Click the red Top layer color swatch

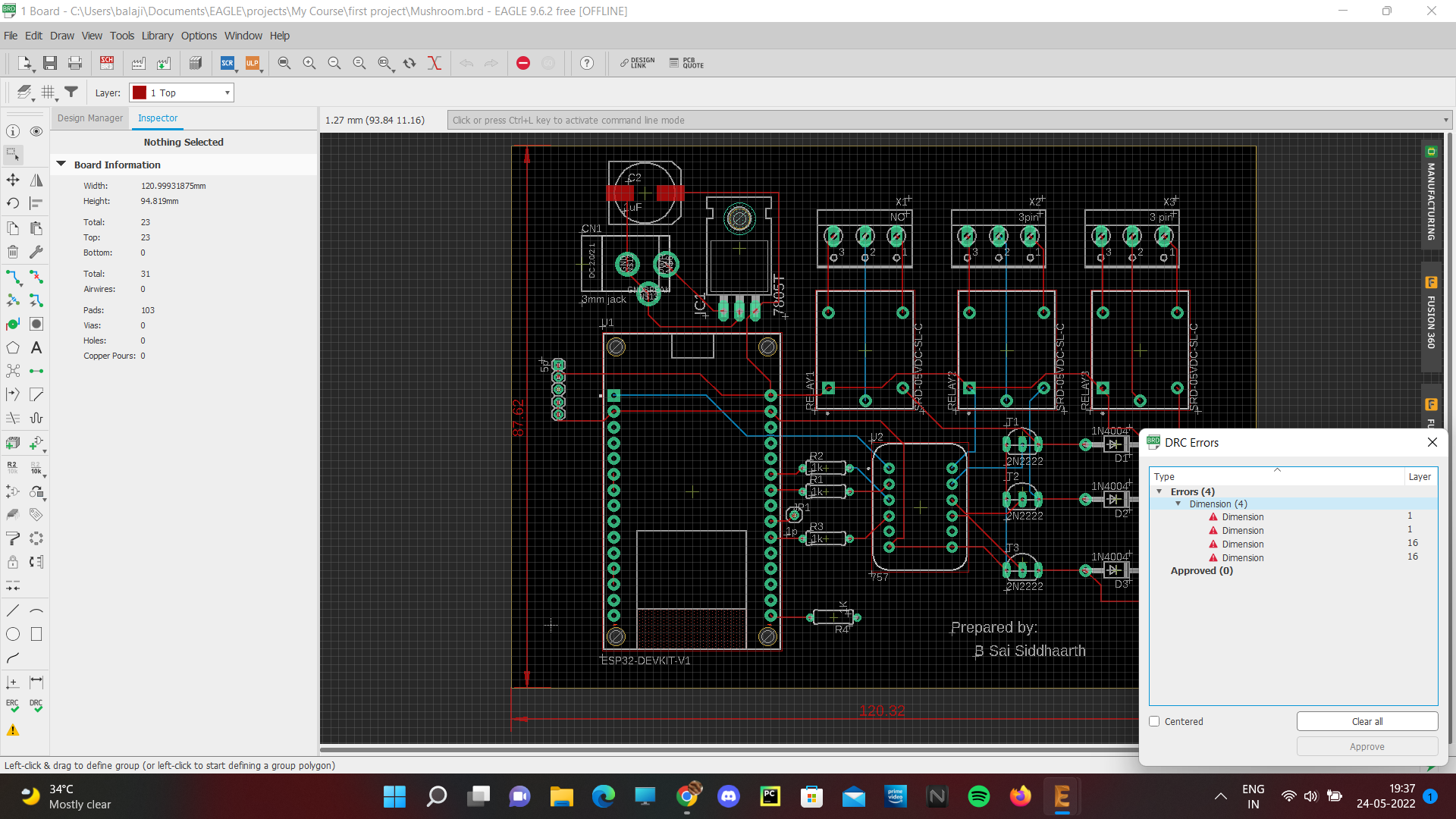140,93
